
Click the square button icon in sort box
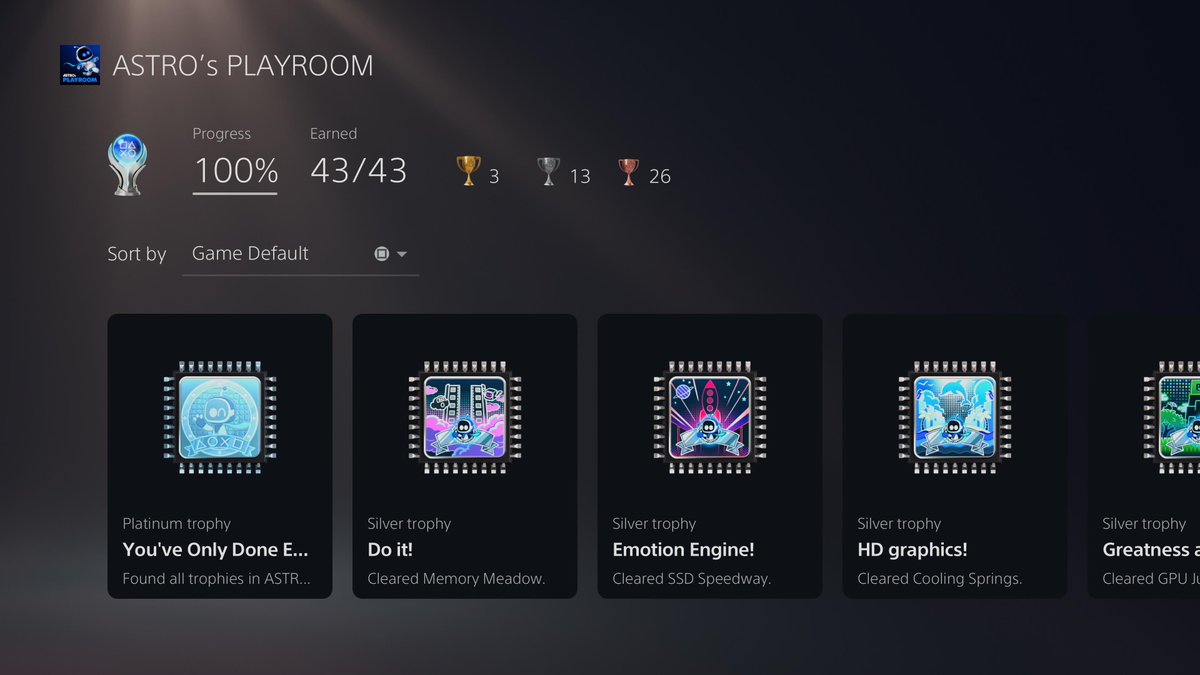click(381, 254)
